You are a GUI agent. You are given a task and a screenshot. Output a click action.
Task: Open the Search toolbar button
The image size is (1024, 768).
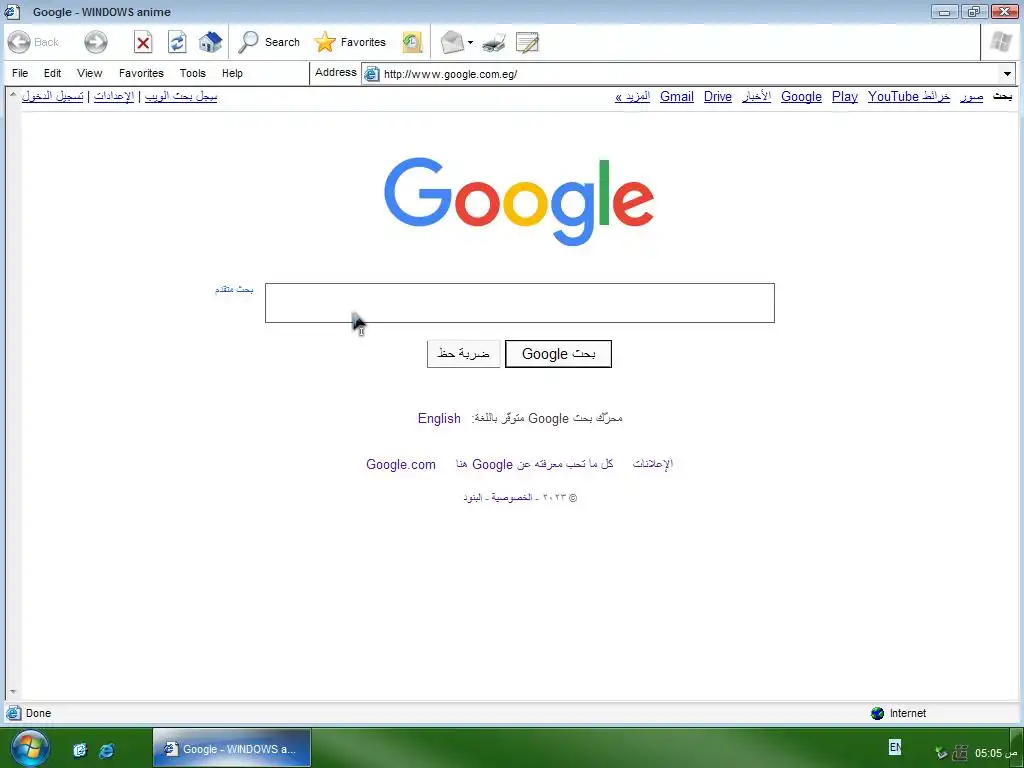click(268, 42)
